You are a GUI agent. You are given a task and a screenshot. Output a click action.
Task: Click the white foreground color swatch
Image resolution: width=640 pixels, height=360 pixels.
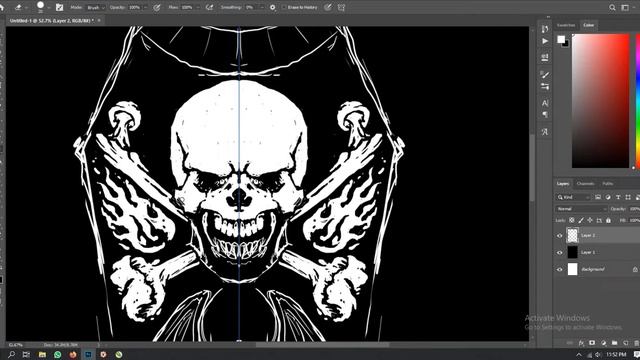click(x=561, y=39)
